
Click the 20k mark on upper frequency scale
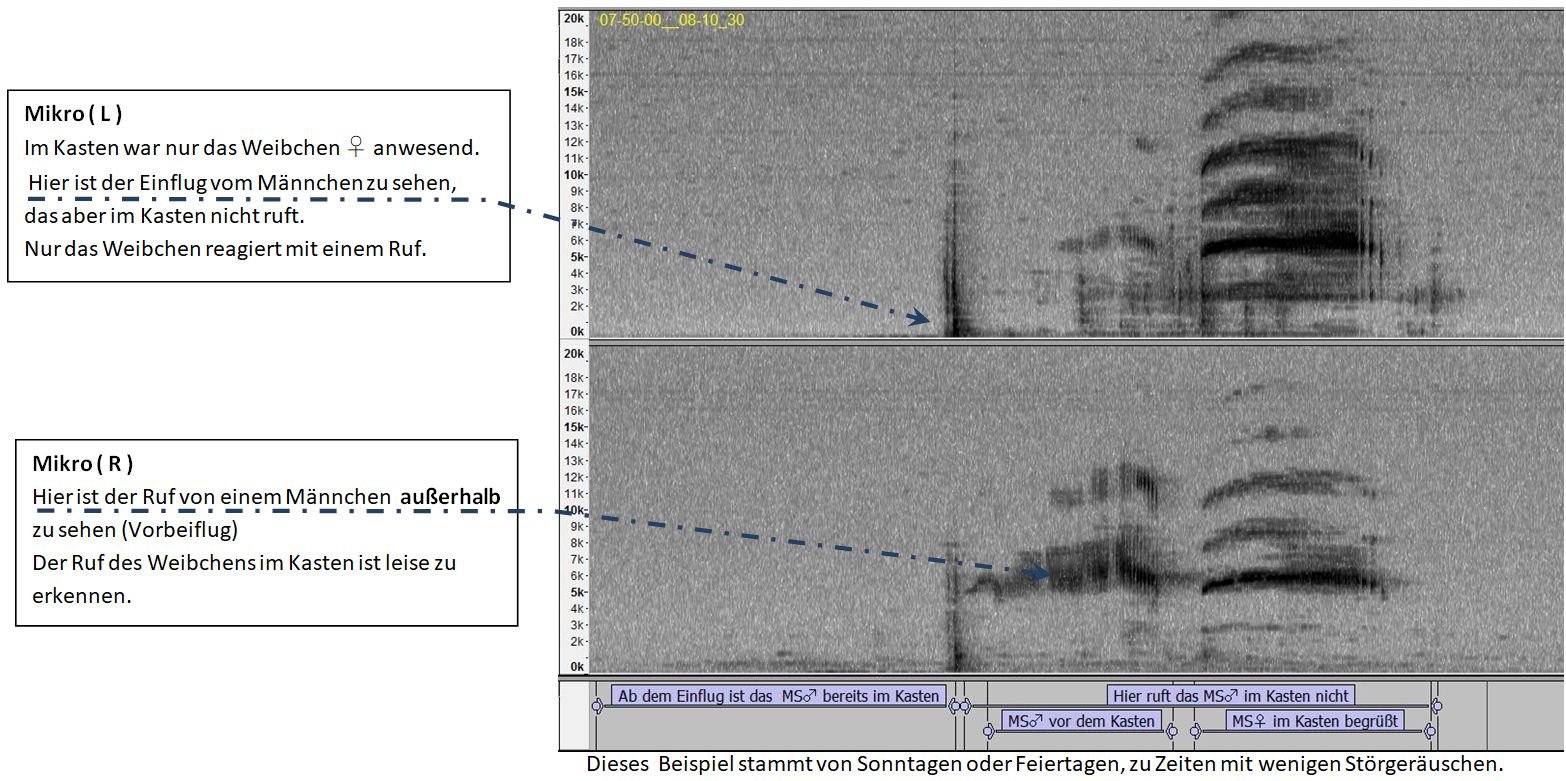pyautogui.click(x=573, y=19)
